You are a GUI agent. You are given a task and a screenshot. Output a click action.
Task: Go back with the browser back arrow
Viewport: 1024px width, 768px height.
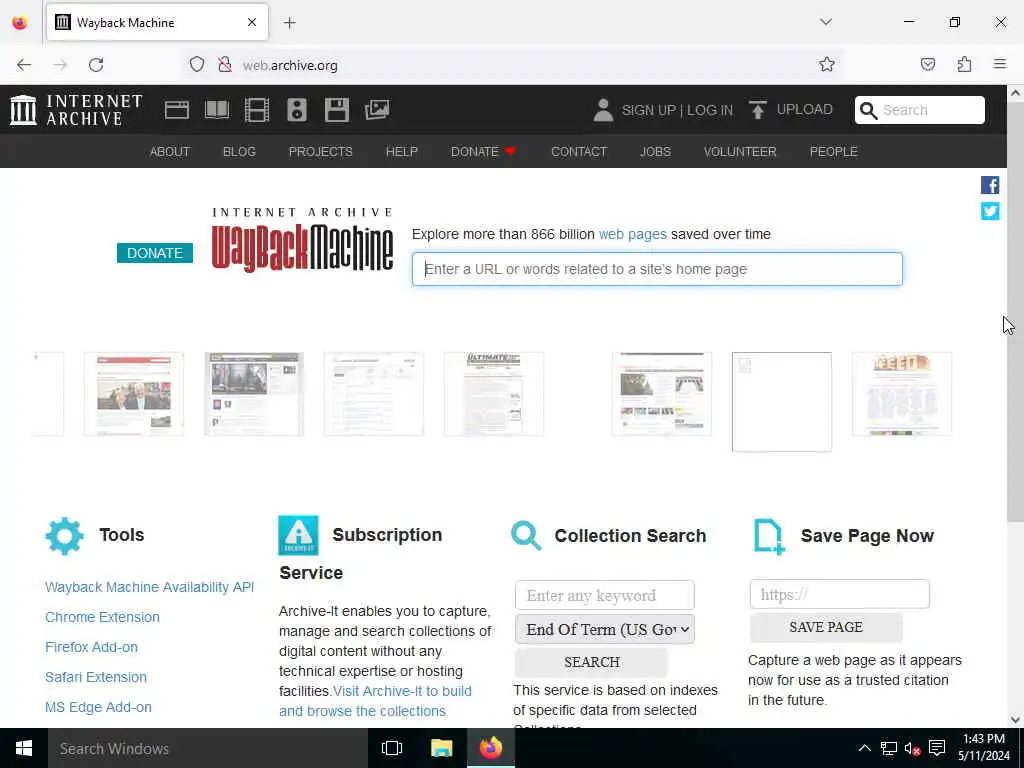coord(24,65)
